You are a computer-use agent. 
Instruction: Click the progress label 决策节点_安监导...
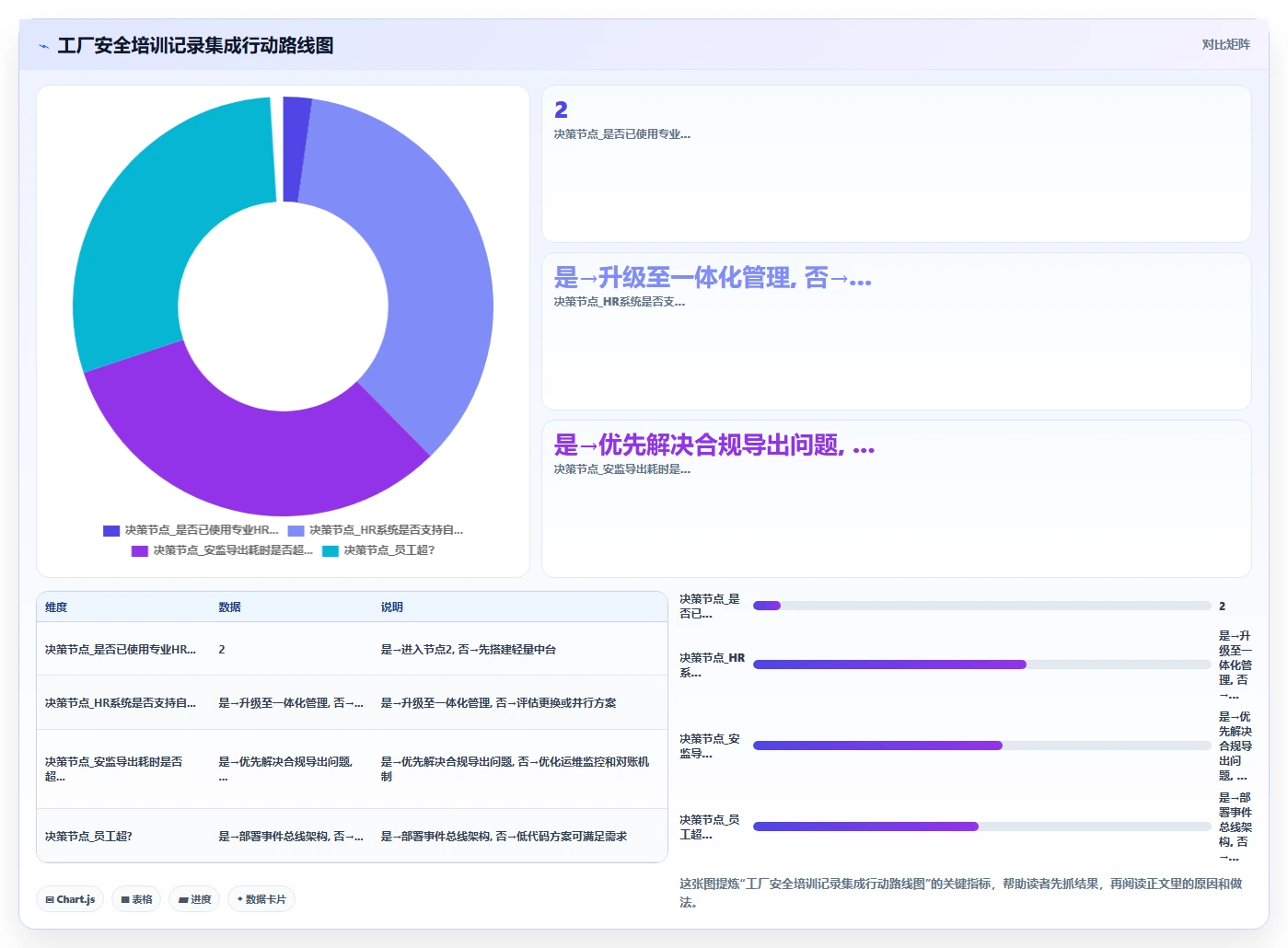[710, 746]
